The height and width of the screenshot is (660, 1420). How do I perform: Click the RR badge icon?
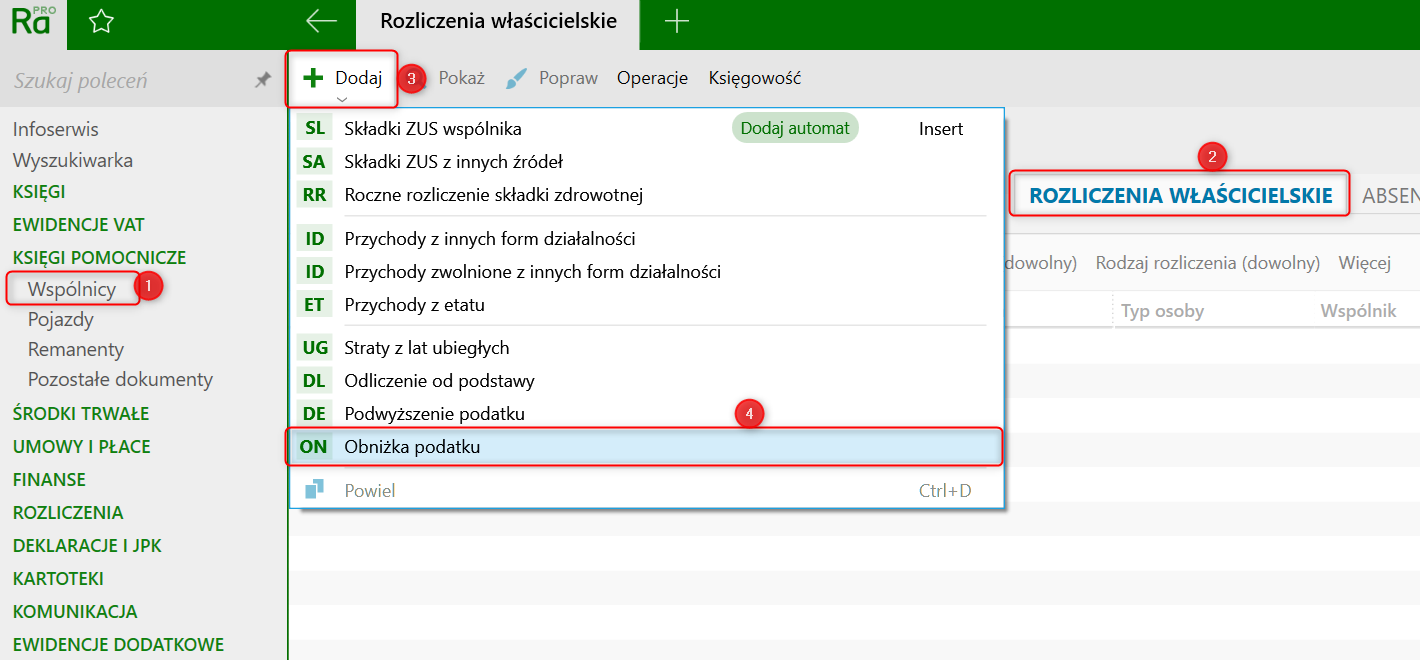pyautogui.click(x=314, y=194)
